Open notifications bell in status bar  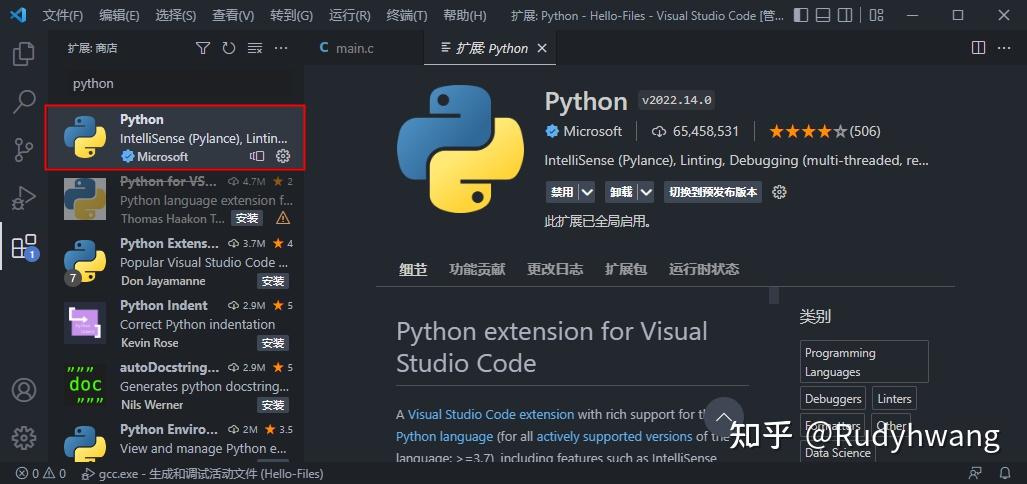1005,473
